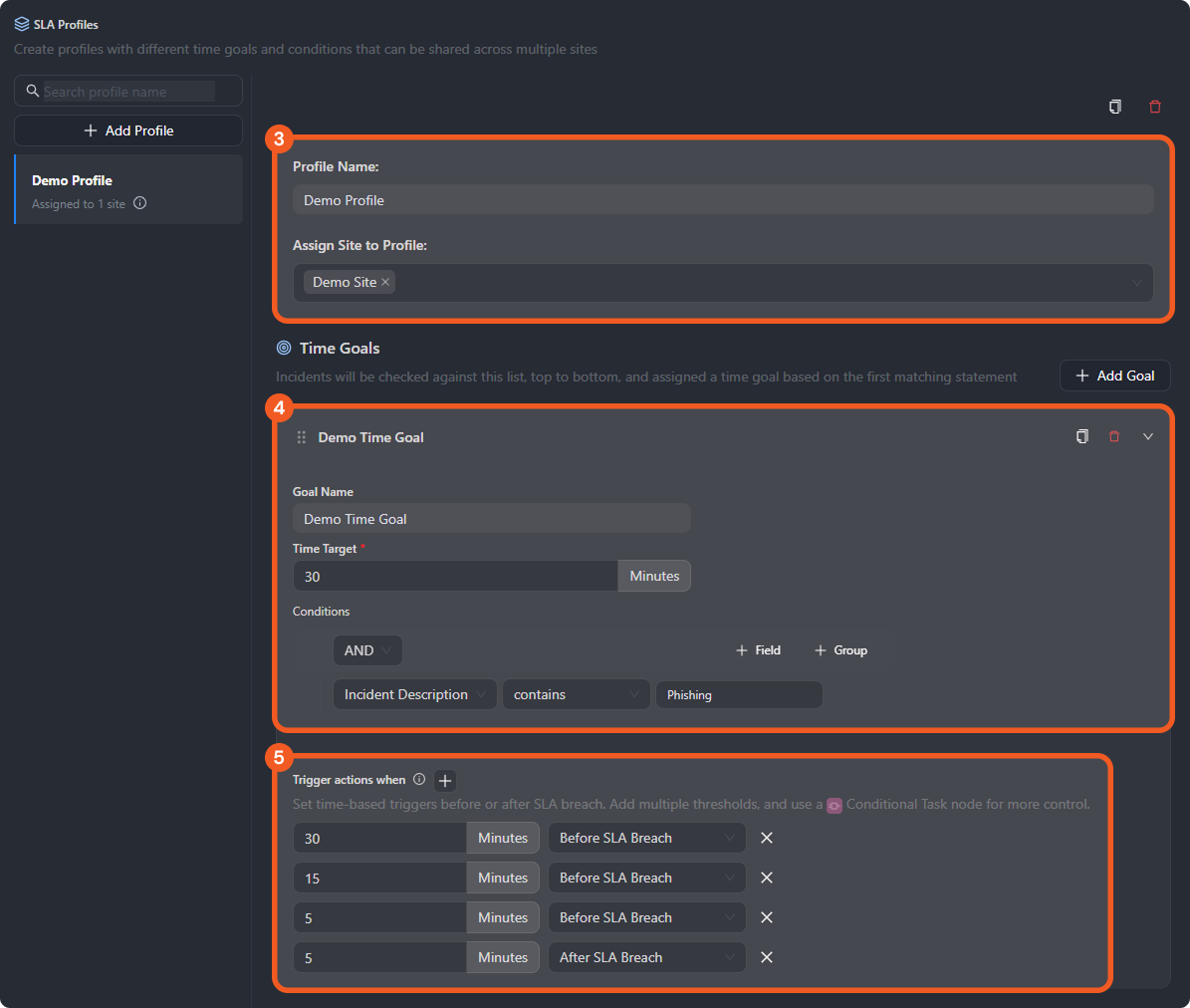1190x1008 pixels.
Task: Click the Add Profile button
Action: 128,130
